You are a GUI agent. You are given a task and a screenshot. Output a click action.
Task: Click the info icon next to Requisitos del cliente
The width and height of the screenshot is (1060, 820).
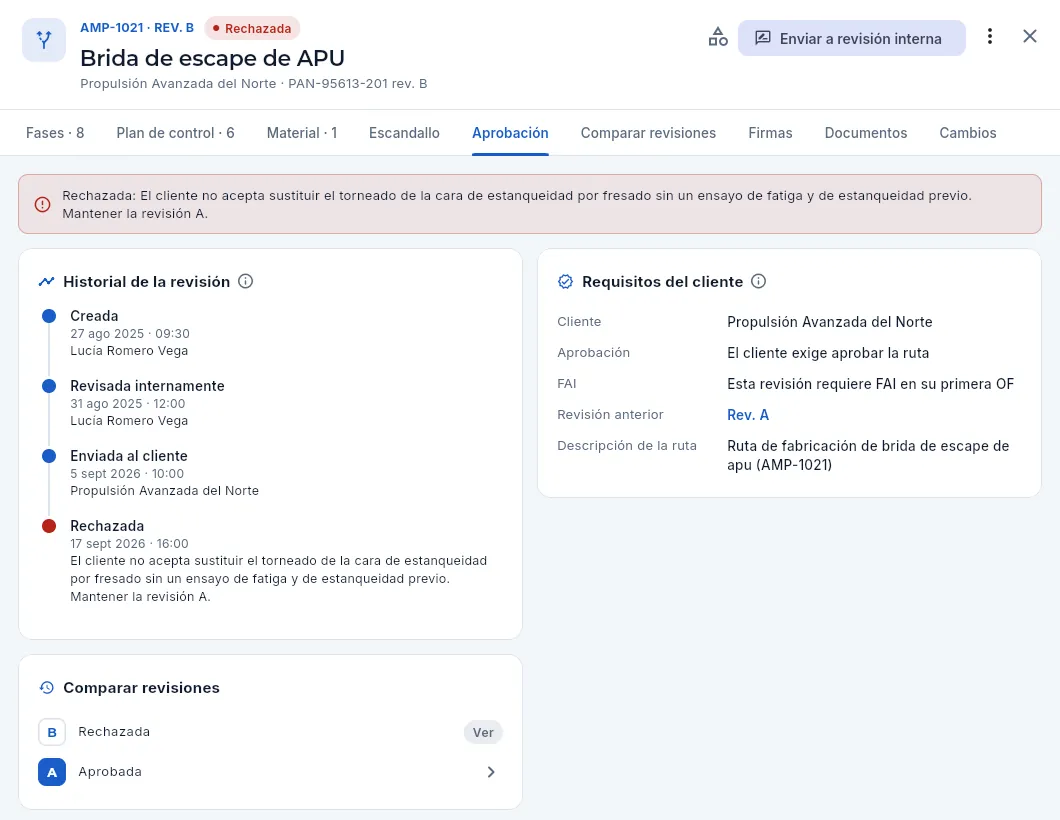coord(758,281)
